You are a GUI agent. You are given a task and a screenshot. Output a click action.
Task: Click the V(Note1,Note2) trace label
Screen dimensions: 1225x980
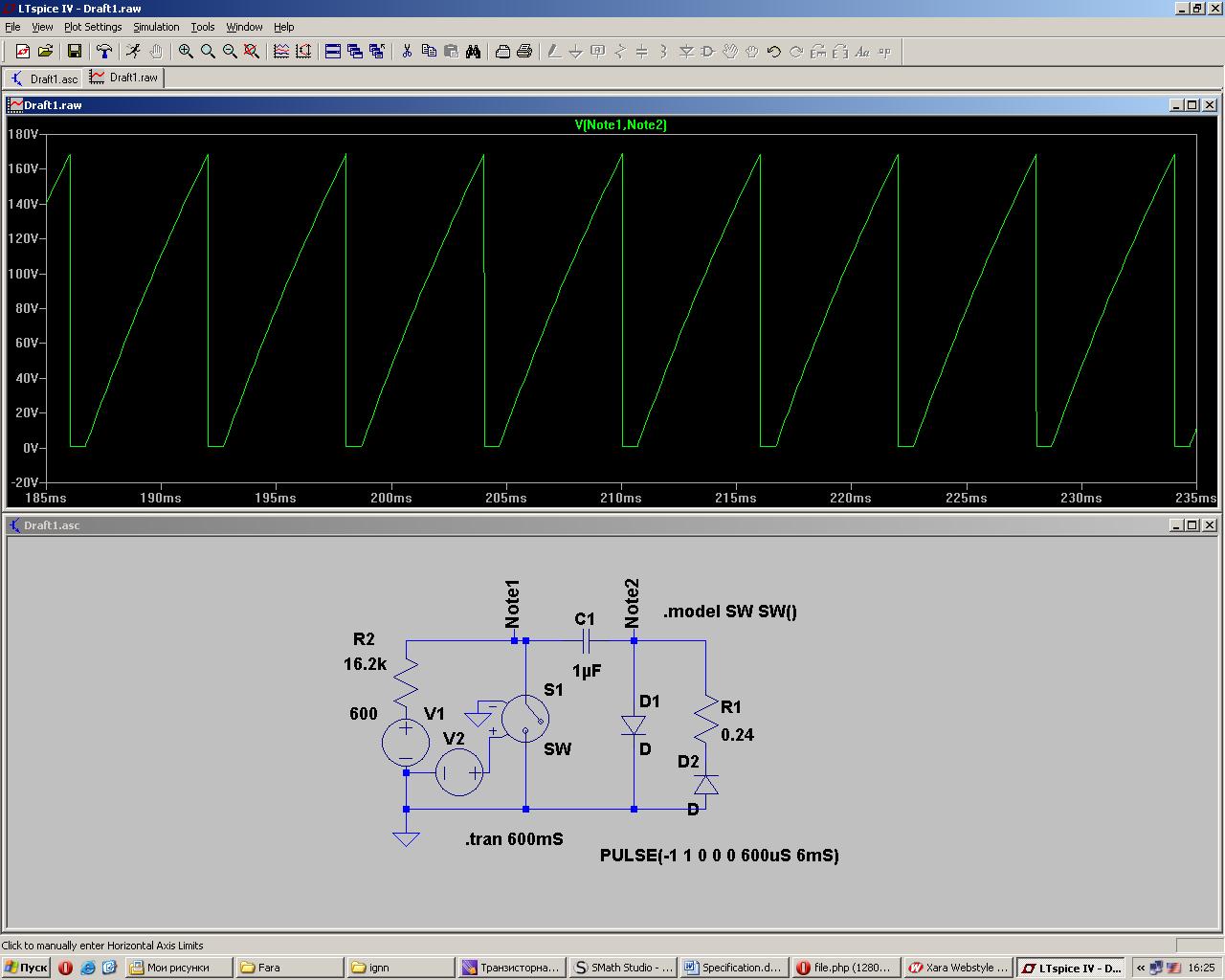[x=620, y=124]
